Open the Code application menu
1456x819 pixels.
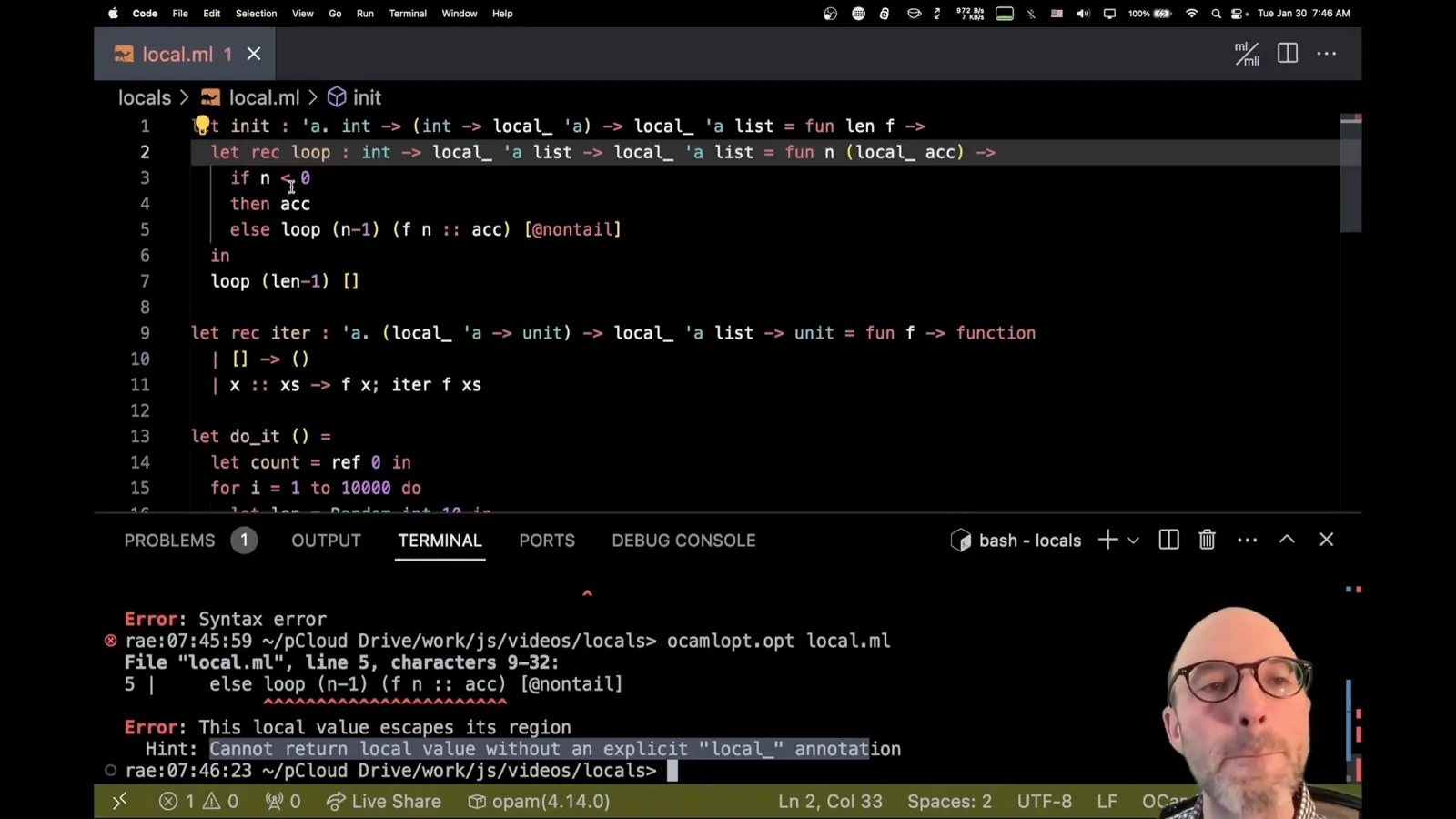[145, 14]
